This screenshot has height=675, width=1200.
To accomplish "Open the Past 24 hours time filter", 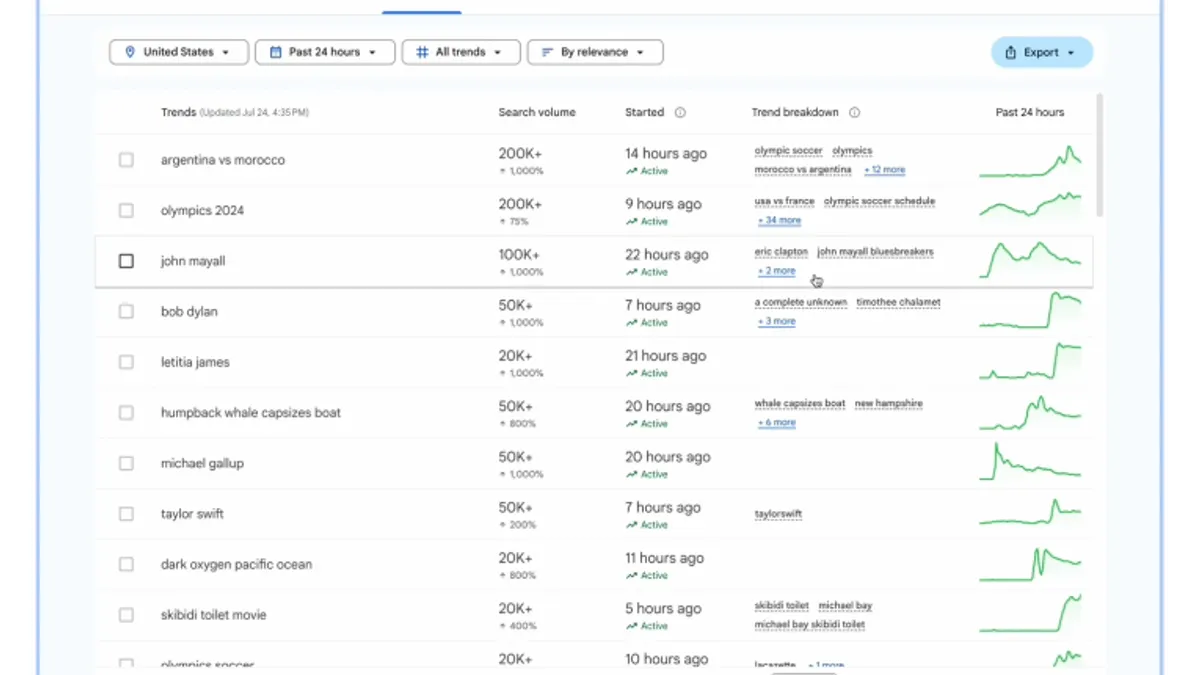I will point(325,52).
